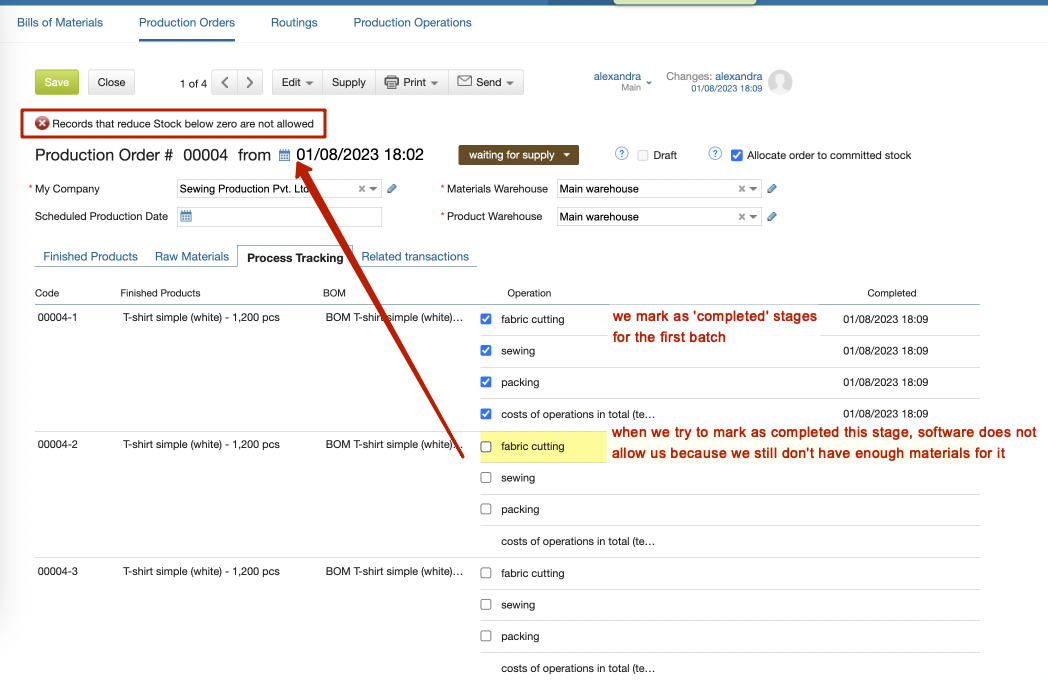Click T-shirt simple (white) for batch 00004-2
Viewport: 1048px width, 682px height.
[201, 445]
